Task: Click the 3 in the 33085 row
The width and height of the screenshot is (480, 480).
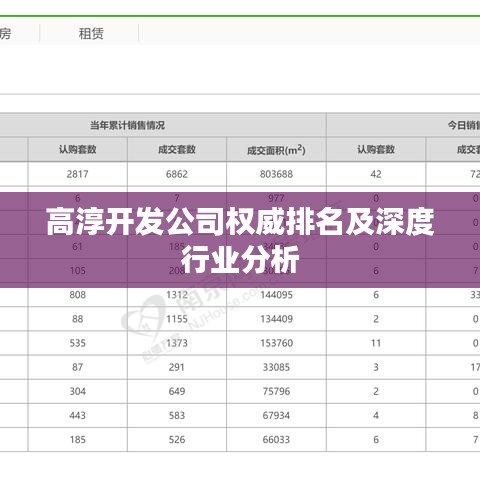Action: point(376,367)
